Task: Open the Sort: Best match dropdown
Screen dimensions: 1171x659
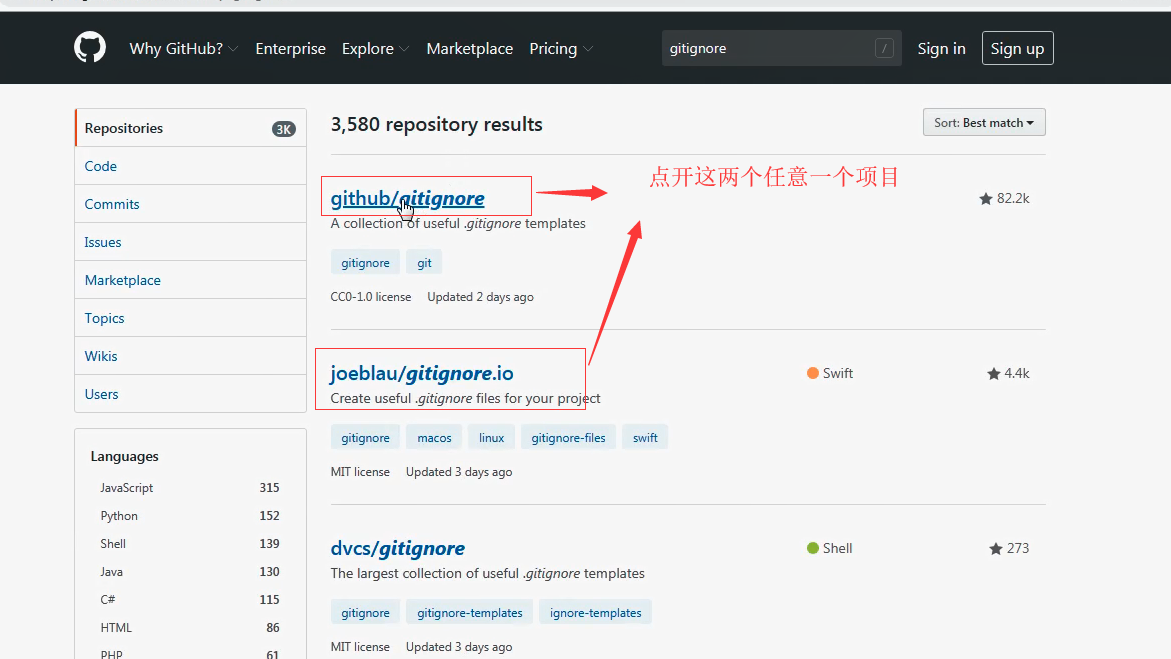Action: [984, 123]
